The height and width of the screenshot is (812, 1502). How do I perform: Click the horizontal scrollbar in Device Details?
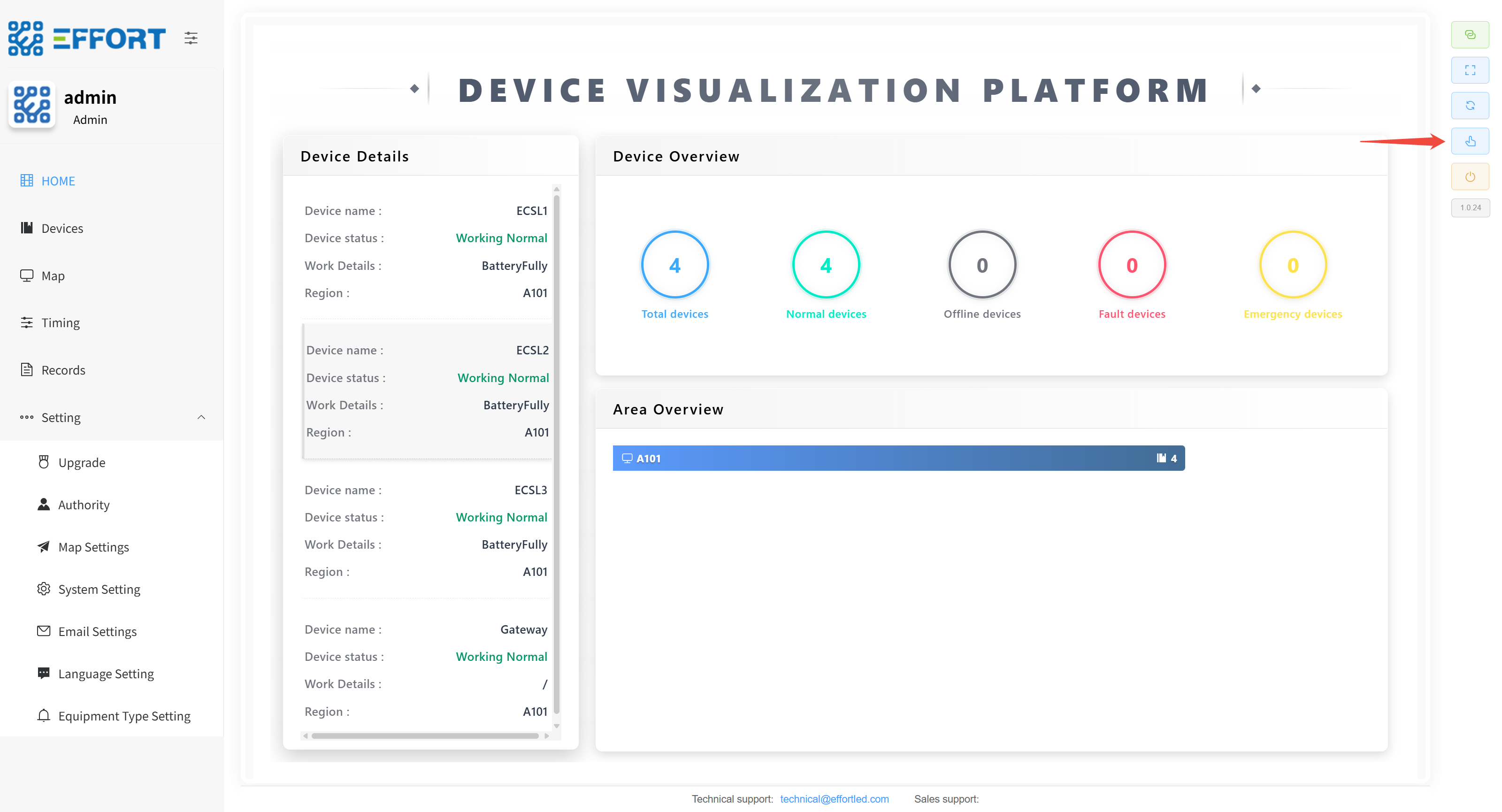tap(424, 735)
